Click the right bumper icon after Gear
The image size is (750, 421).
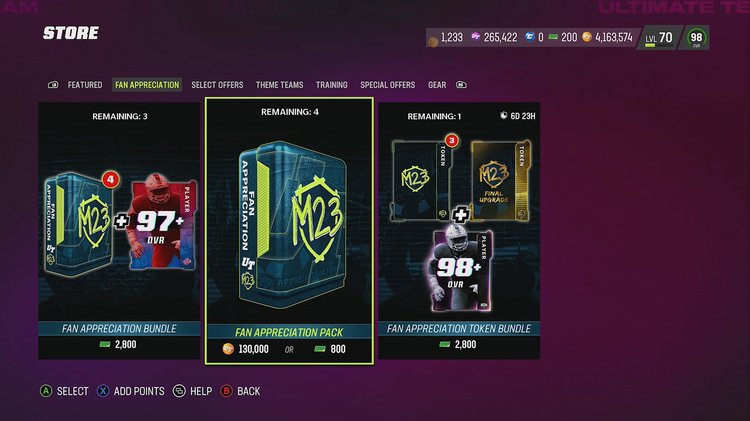point(461,85)
